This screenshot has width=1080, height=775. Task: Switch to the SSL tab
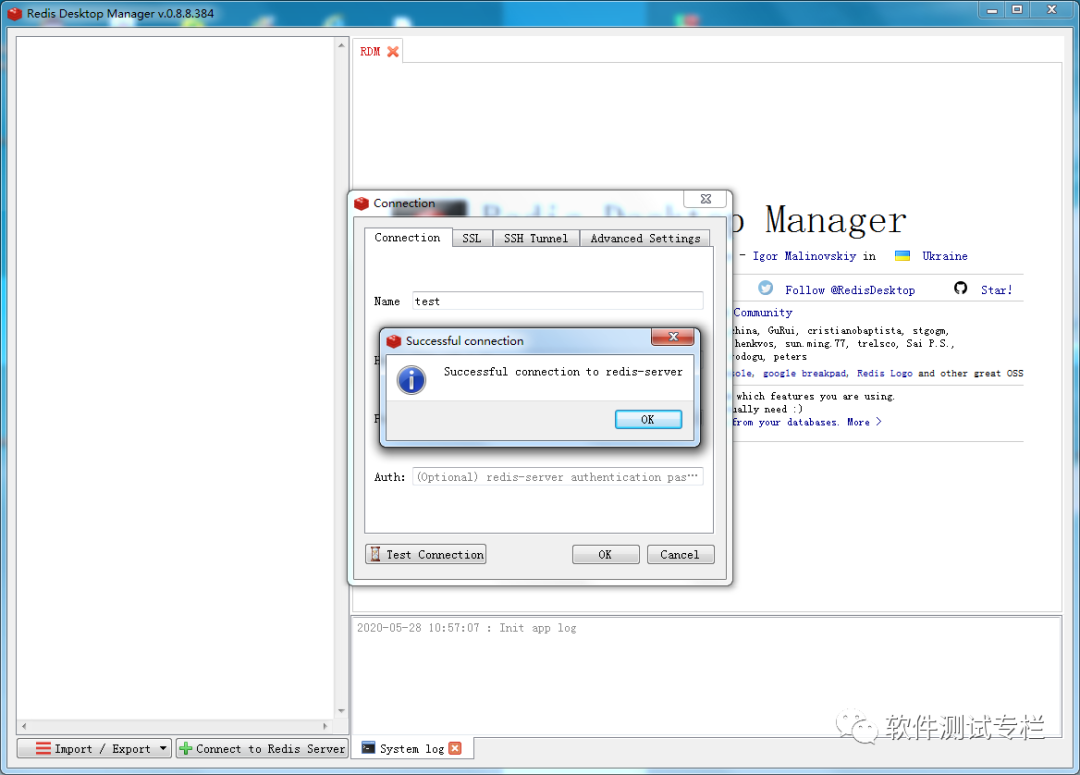pyautogui.click(x=472, y=238)
